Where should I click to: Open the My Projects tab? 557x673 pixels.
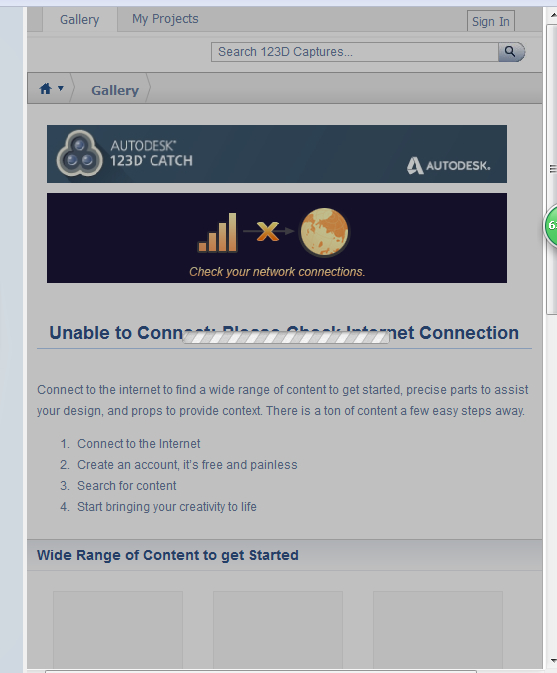point(165,19)
